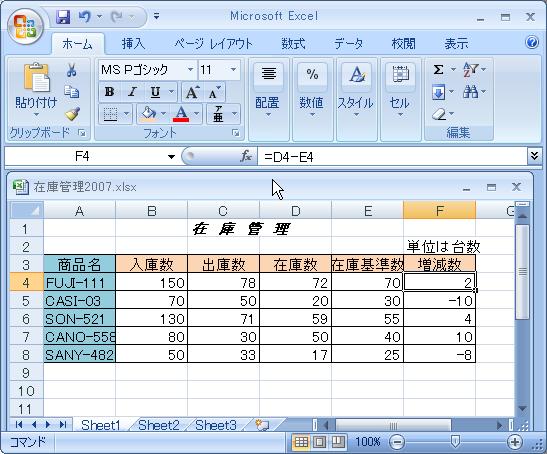
Task: Click the 貼り付け paste button
Action: pyautogui.click(x=36, y=90)
